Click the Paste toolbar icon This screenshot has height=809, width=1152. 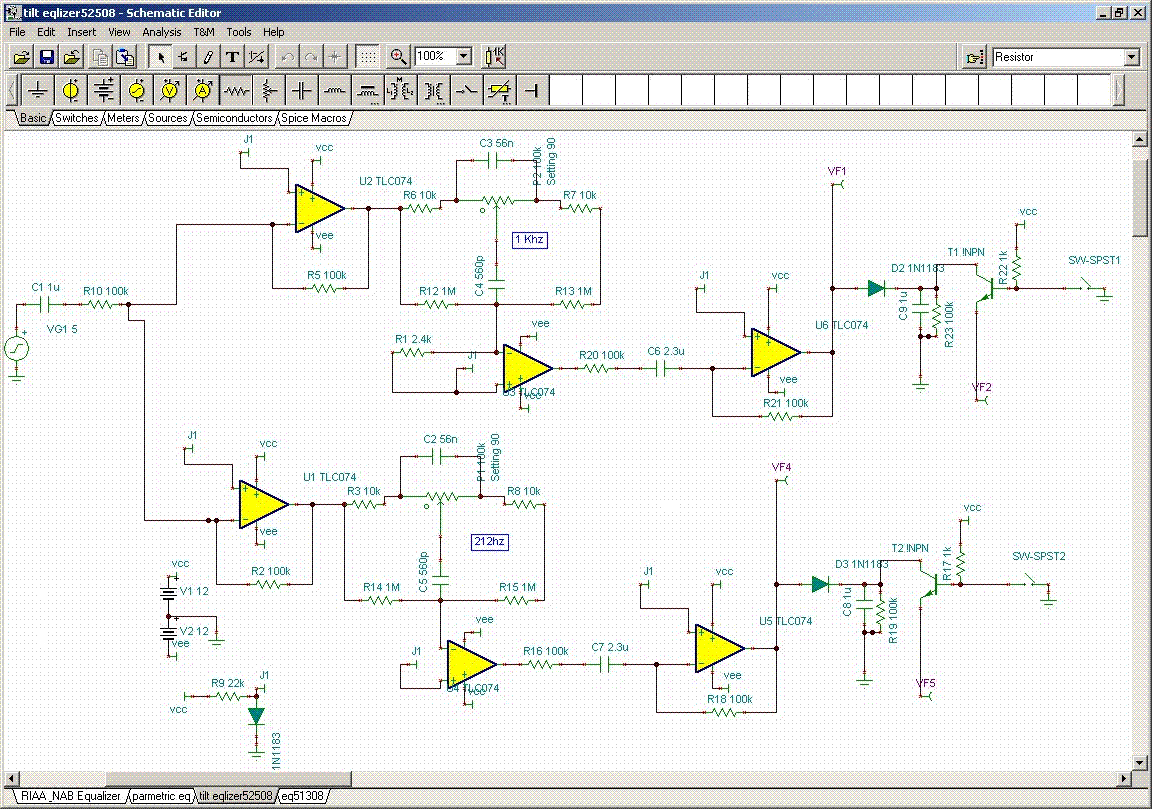click(126, 57)
